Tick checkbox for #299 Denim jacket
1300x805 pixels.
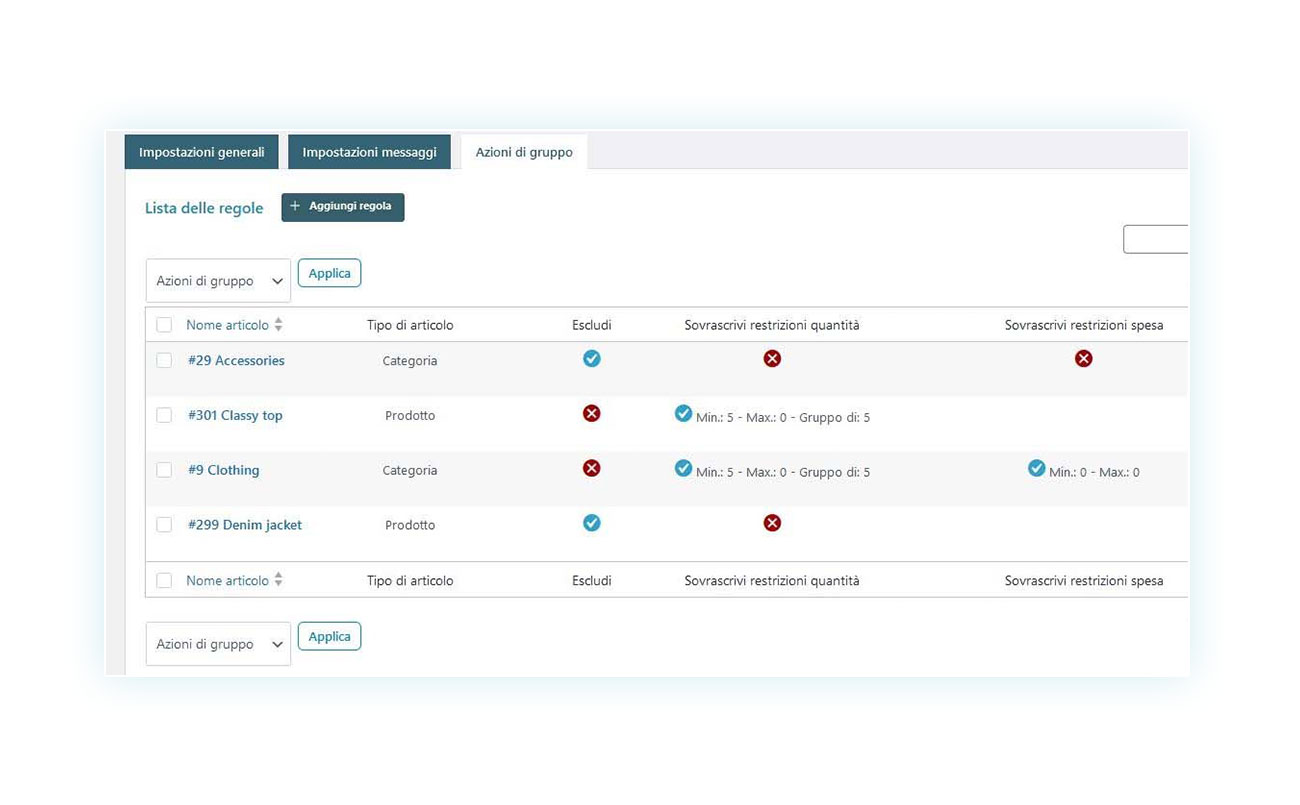164,525
